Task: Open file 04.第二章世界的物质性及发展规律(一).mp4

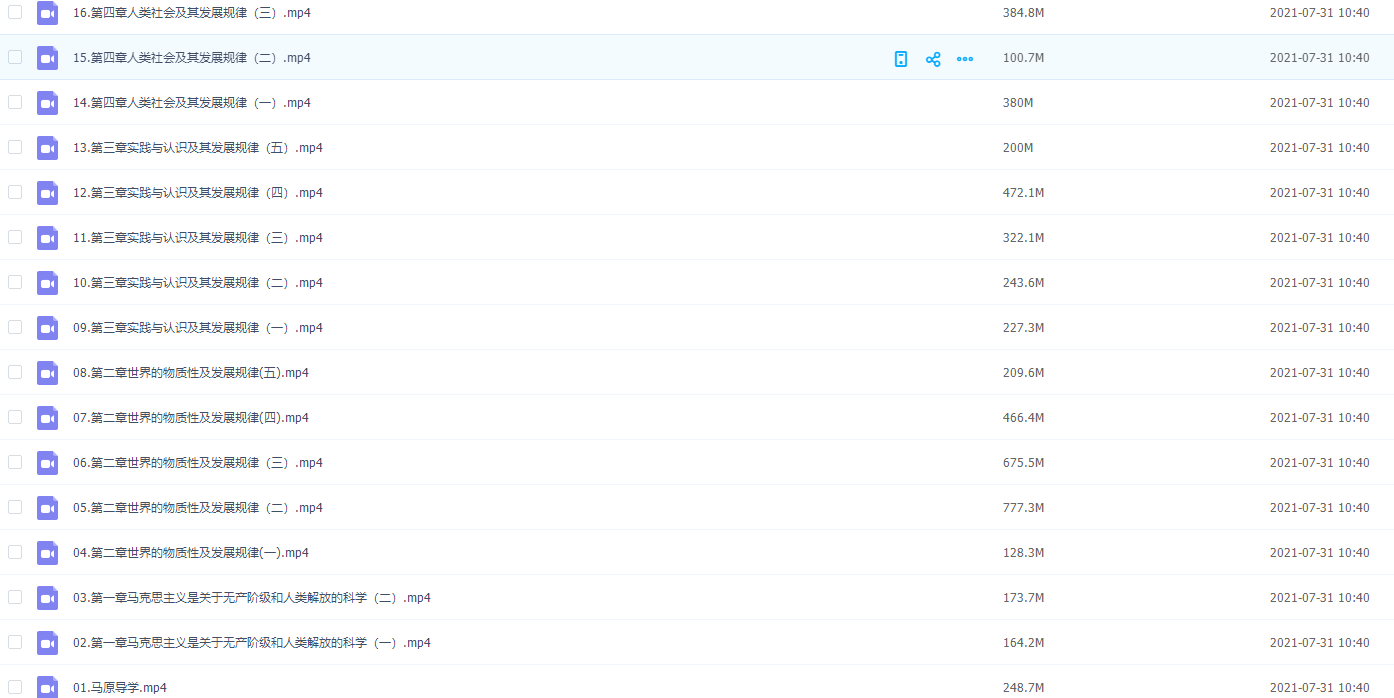Action: [x=191, y=553]
